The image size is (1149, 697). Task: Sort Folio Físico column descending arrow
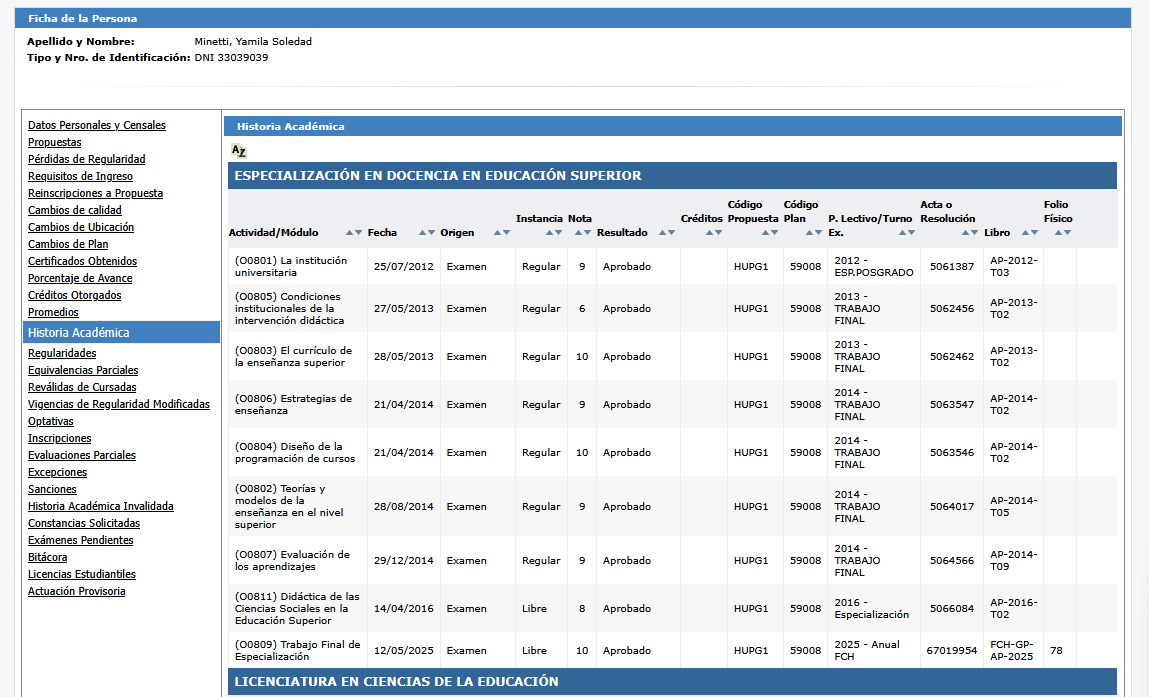1067,232
